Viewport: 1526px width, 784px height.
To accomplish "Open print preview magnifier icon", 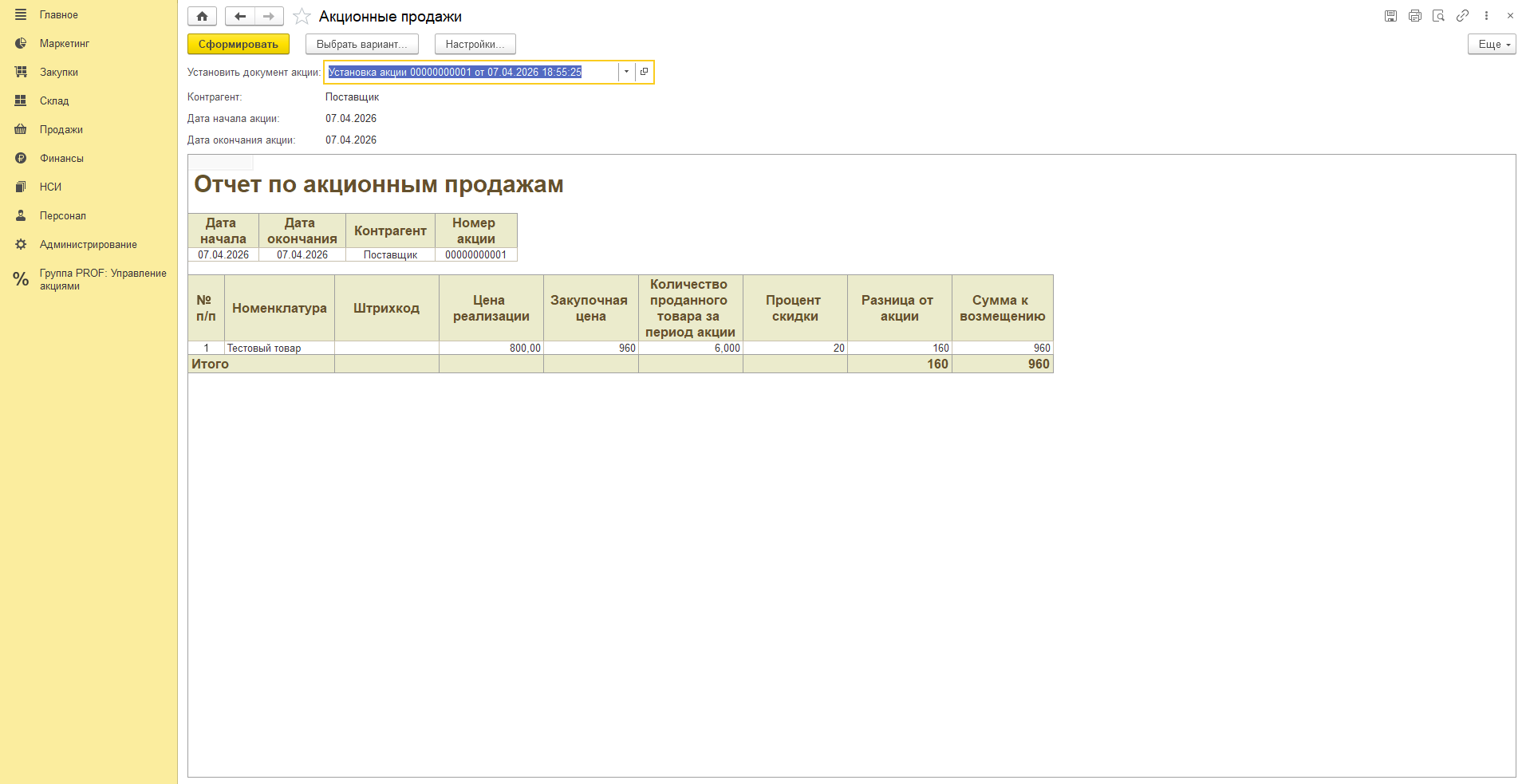I will (1438, 16).
